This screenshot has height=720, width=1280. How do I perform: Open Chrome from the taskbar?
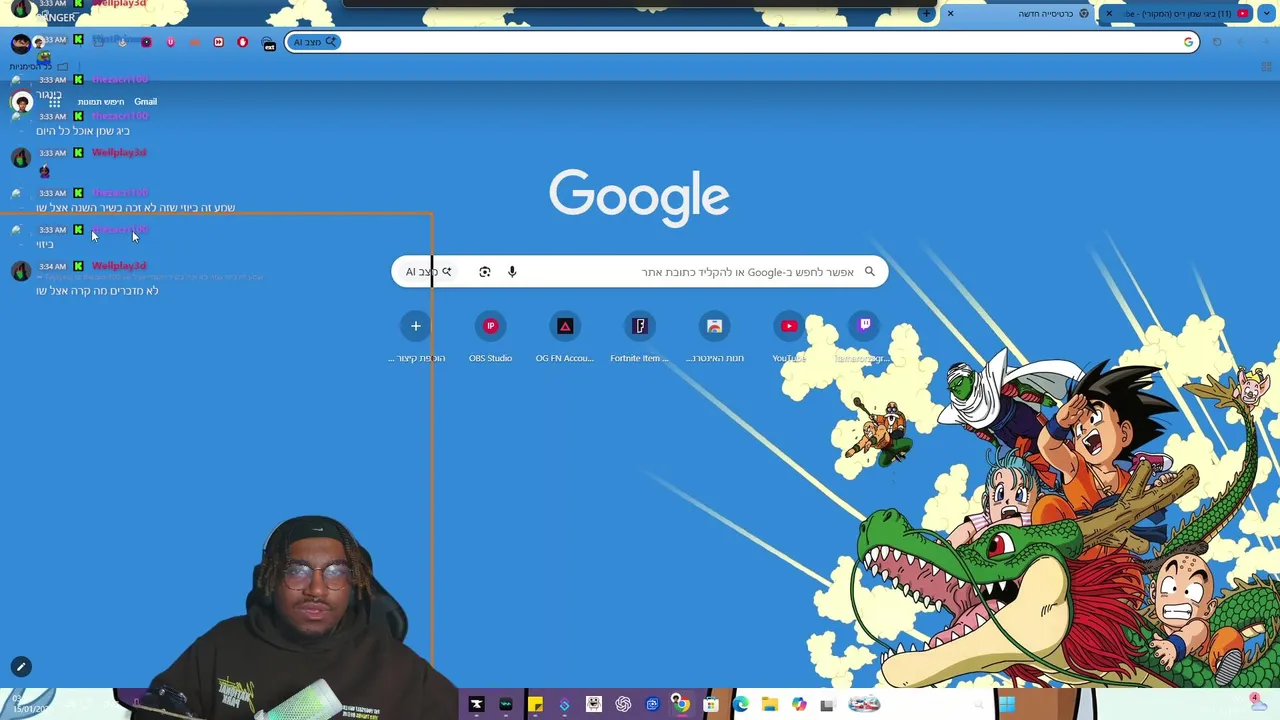[x=681, y=704]
